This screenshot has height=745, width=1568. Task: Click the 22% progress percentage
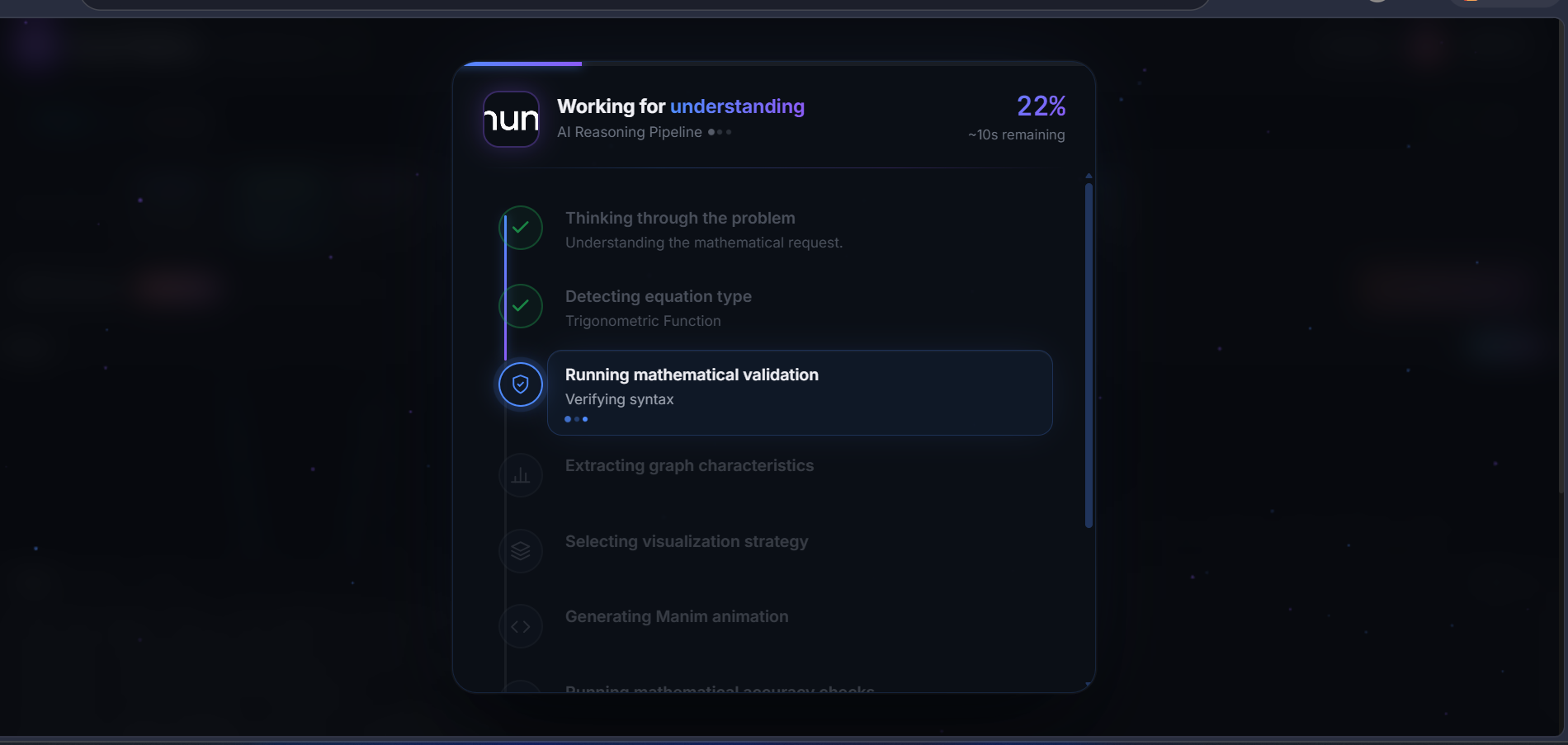point(1041,106)
